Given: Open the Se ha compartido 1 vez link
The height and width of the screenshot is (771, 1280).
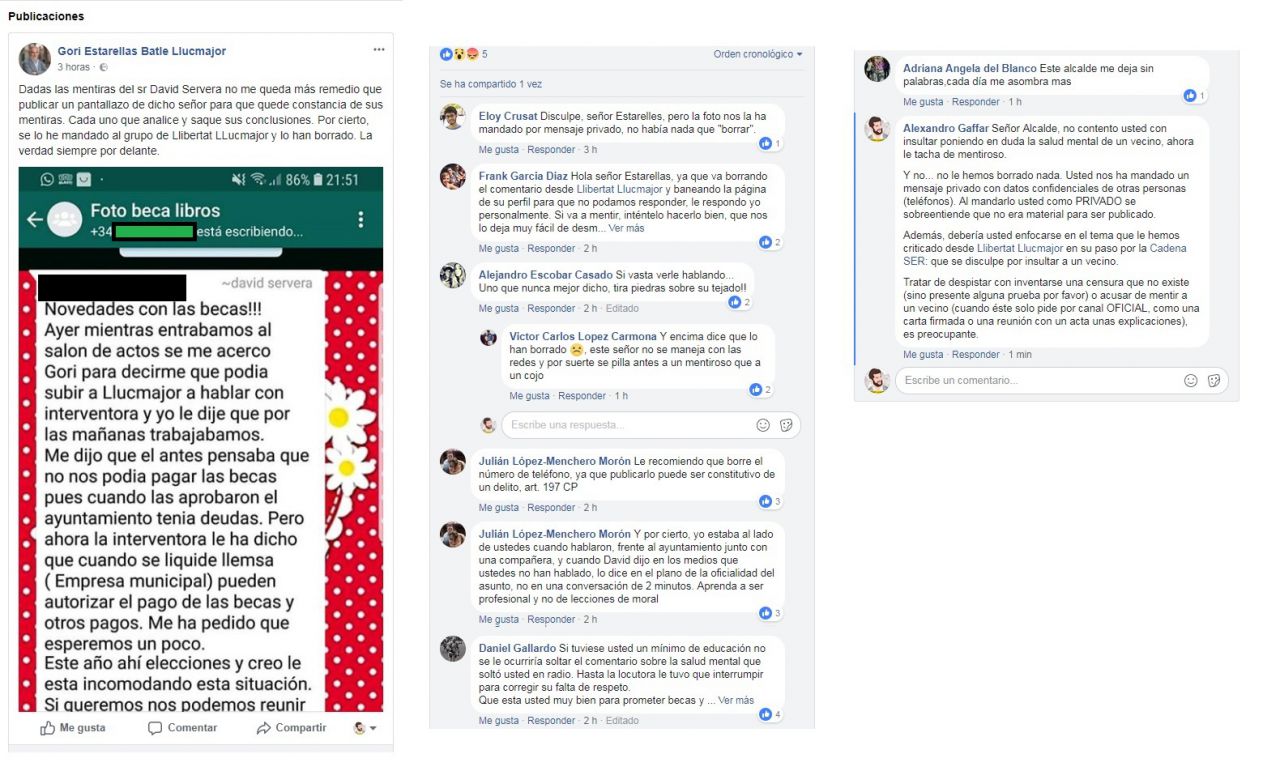Looking at the screenshot, I should tap(491, 84).
